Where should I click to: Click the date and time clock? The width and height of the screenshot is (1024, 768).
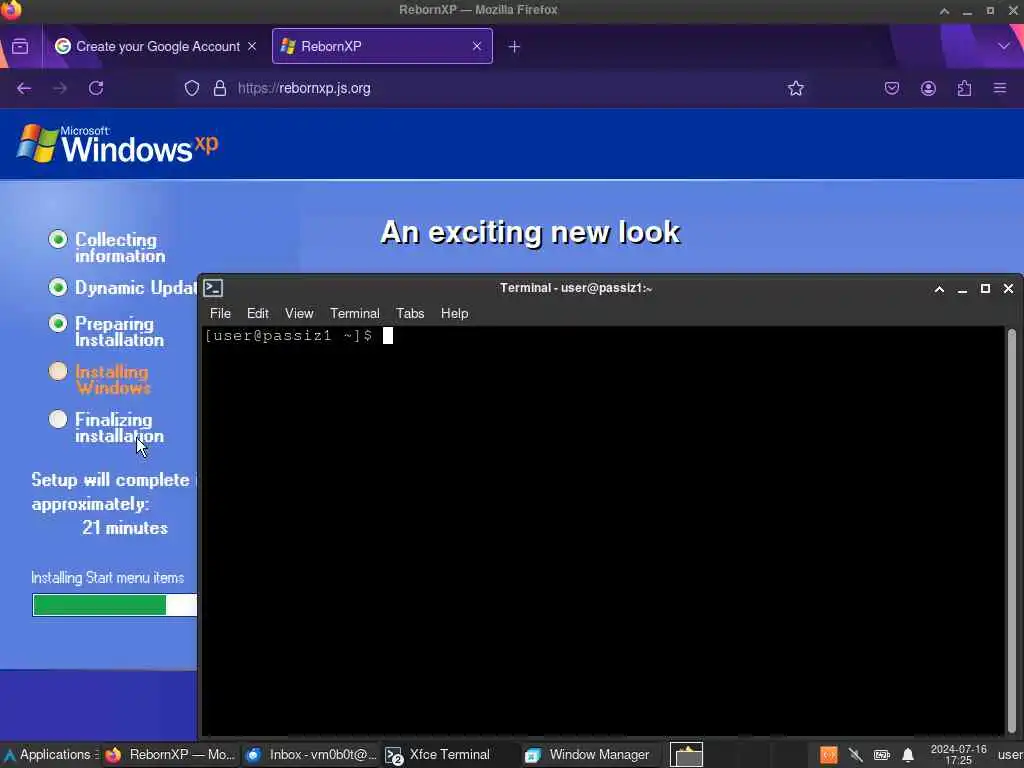[958, 755]
